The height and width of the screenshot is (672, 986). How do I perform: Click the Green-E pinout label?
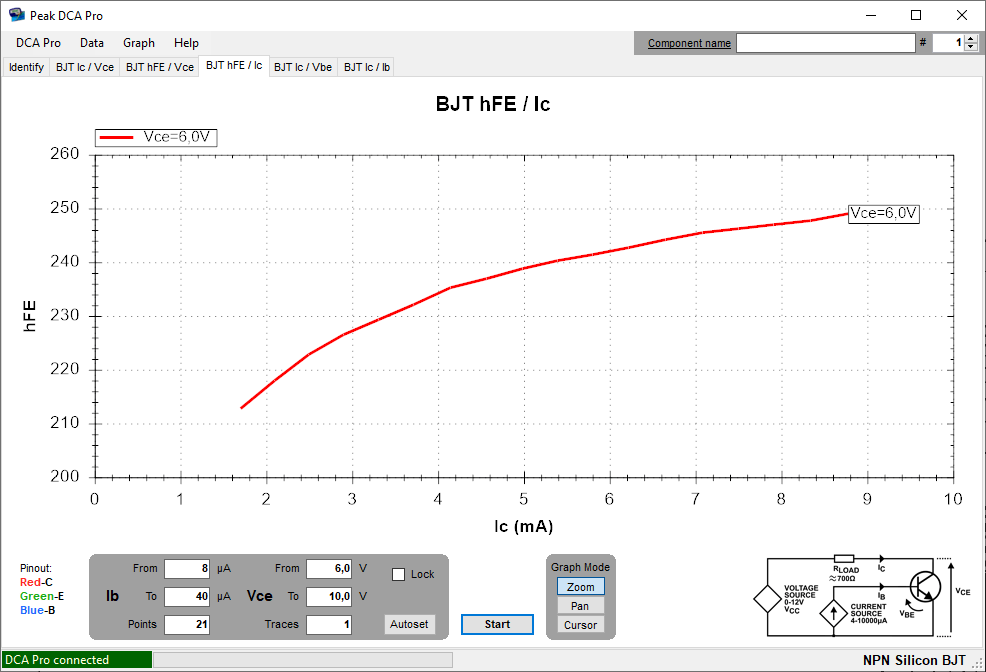(42, 597)
